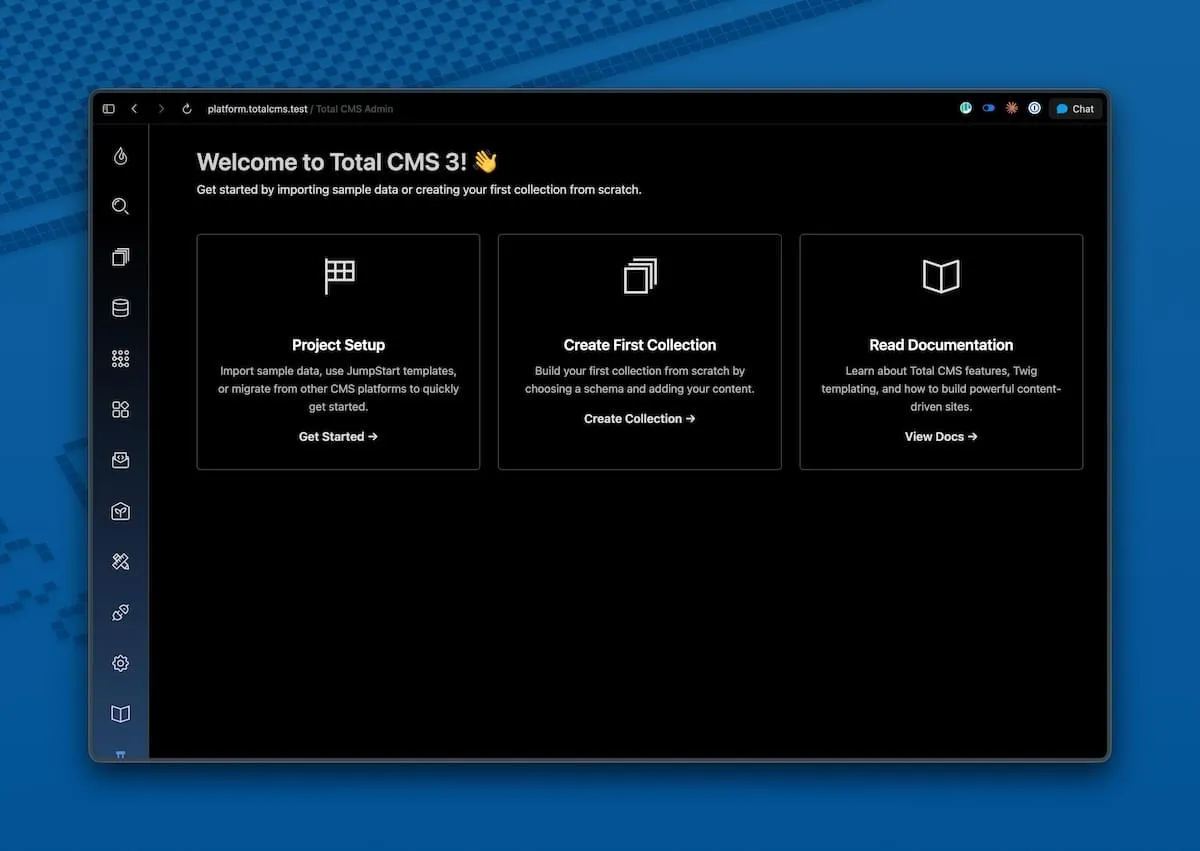Click the Welcome to Total CMS 3! heading

point(347,162)
